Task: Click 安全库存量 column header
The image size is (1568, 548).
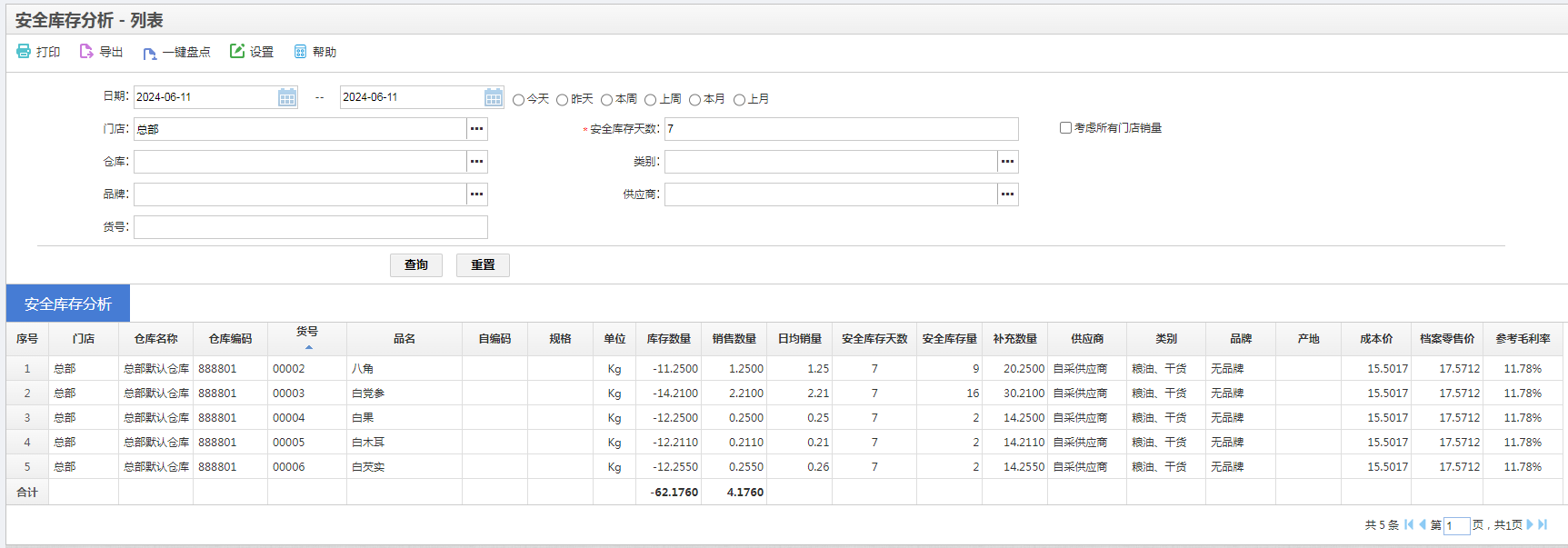Action: point(950,339)
